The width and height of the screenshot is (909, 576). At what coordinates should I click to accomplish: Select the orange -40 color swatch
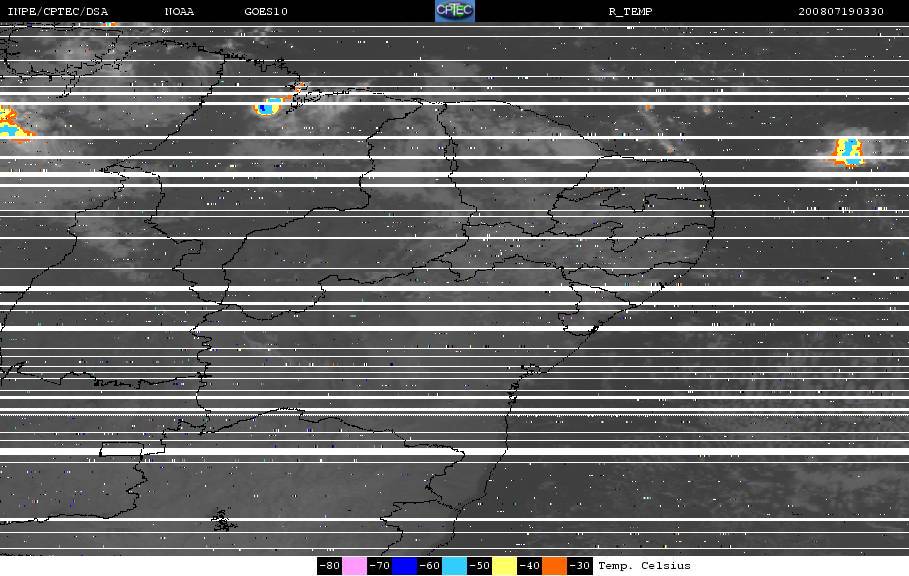[x=554, y=566]
